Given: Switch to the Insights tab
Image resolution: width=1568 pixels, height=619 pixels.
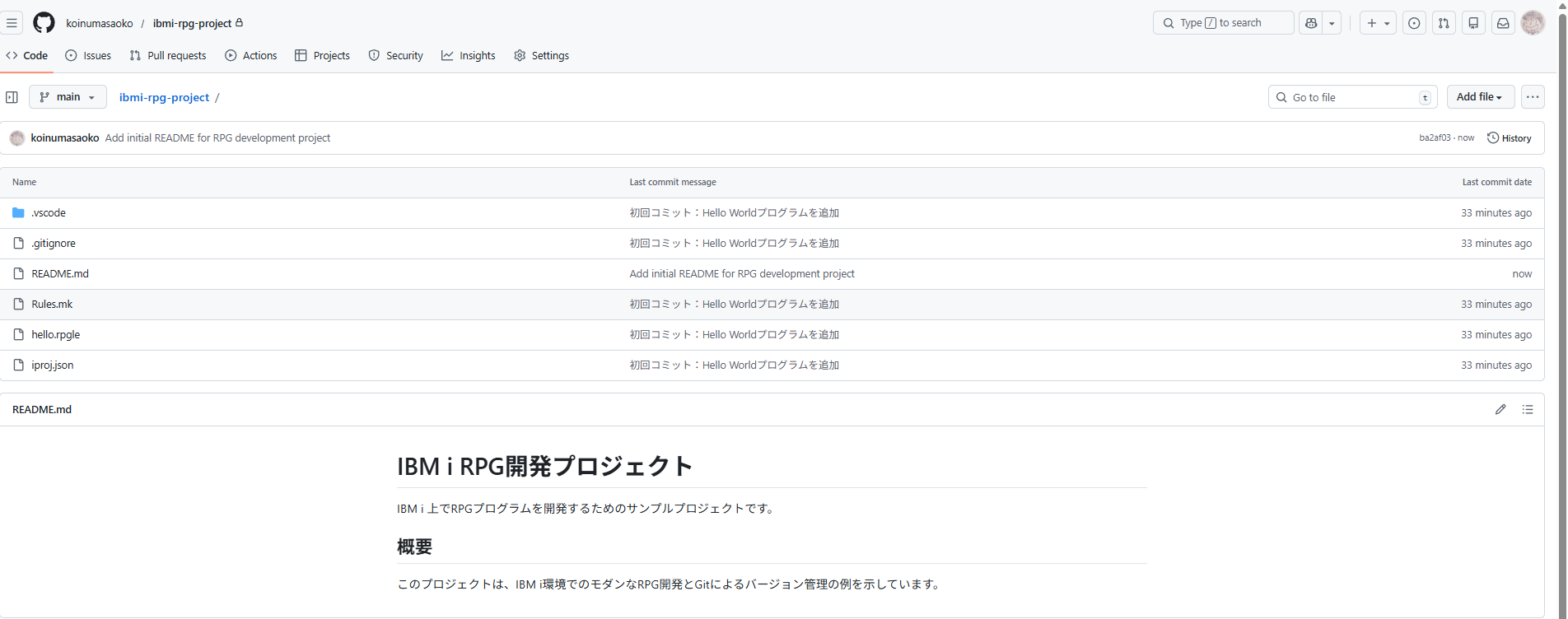Looking at the screenshot, I should 469,55.
